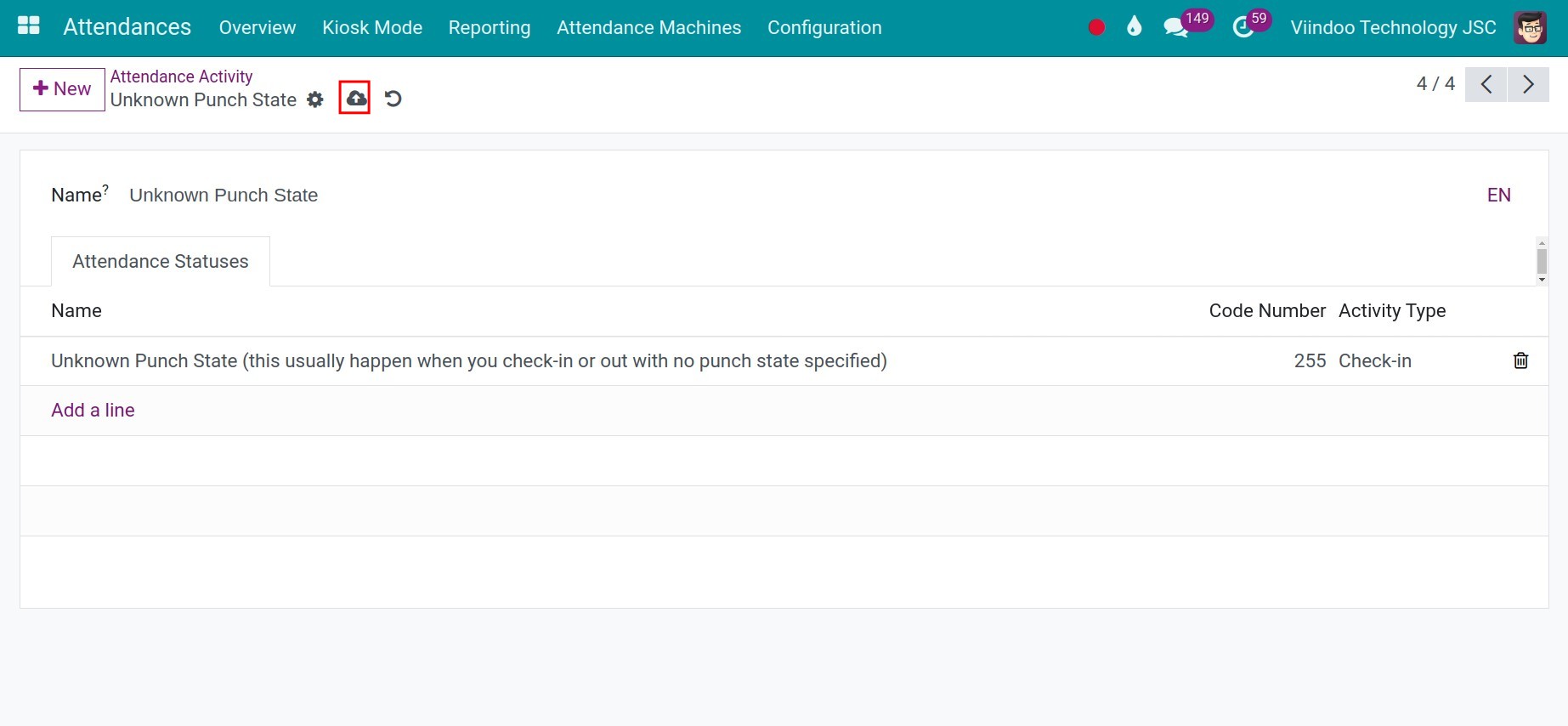Screen dimensions: 1568x726
Task: Switch company via Viindoo Technology JSC
Action: [1393, 27]
